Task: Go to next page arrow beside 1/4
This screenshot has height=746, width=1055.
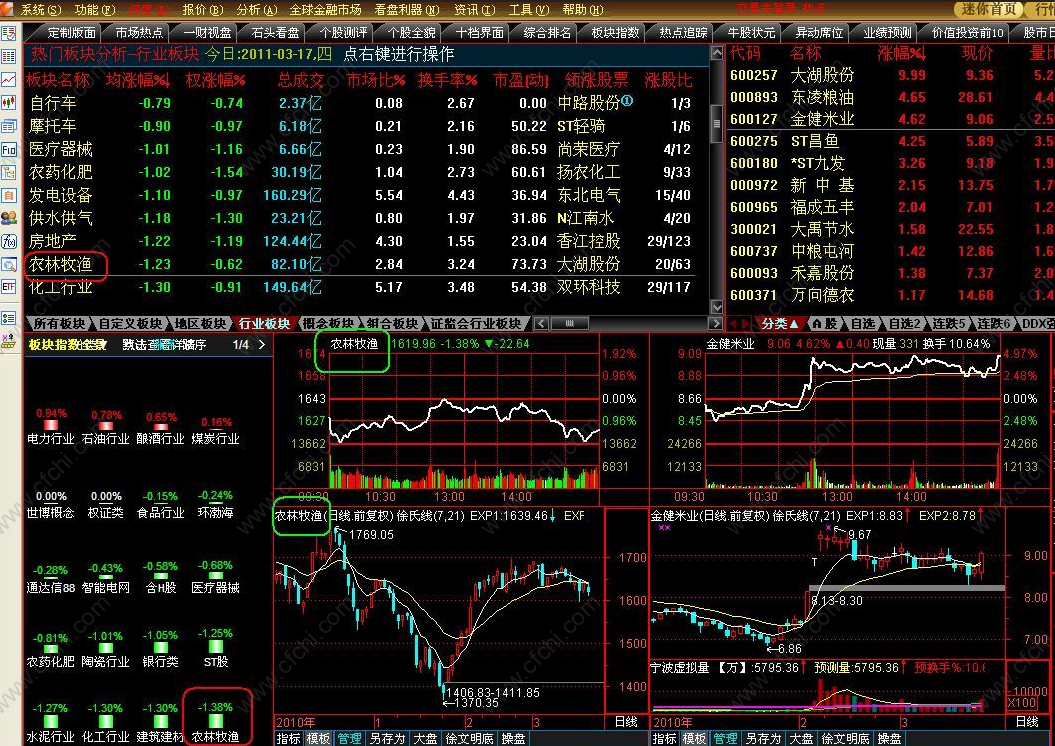Action: pyautogui.click(x=262, y=344)
